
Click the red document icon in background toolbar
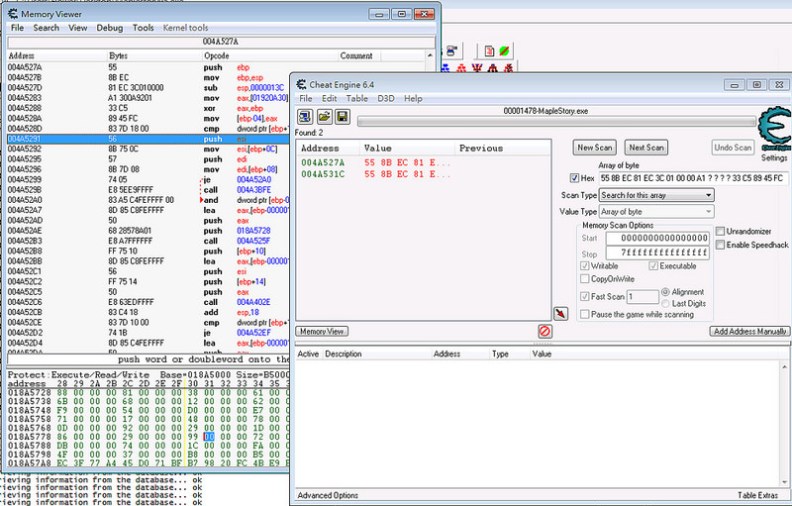click(489, 51)
